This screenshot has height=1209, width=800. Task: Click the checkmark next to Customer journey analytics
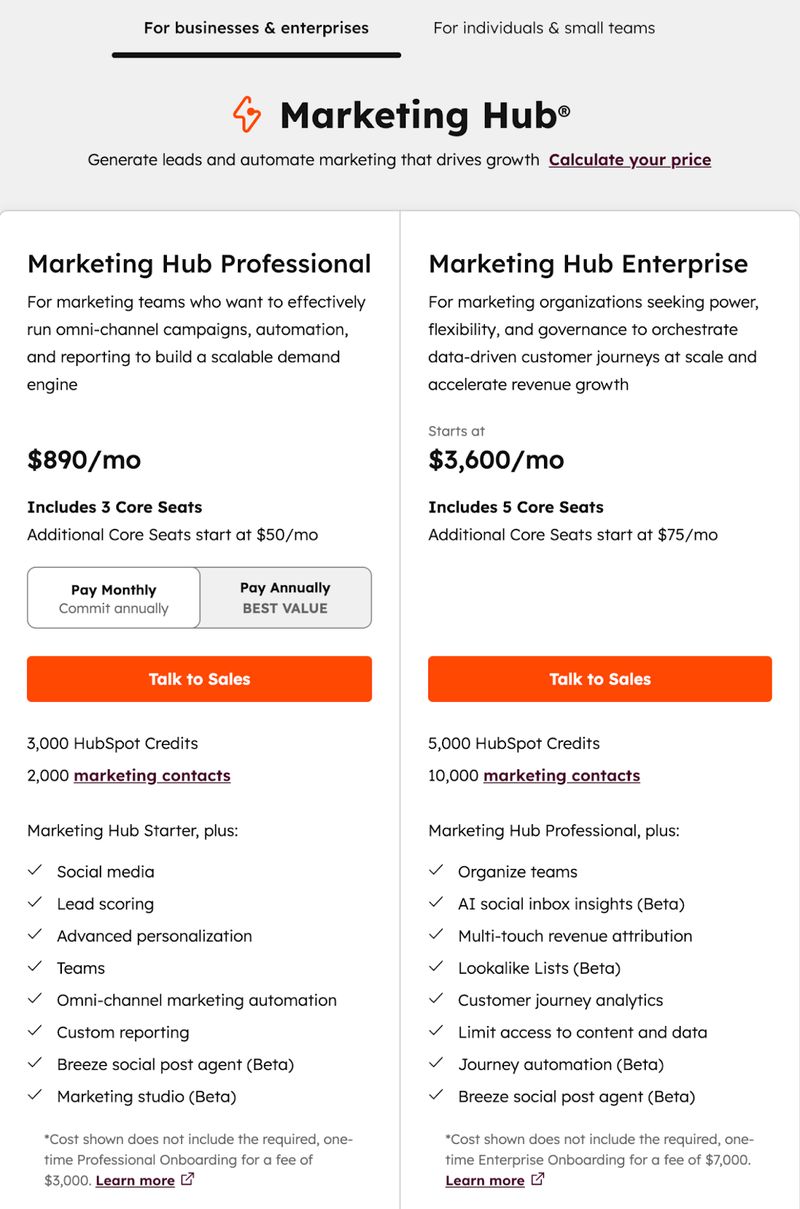point(437,999)
